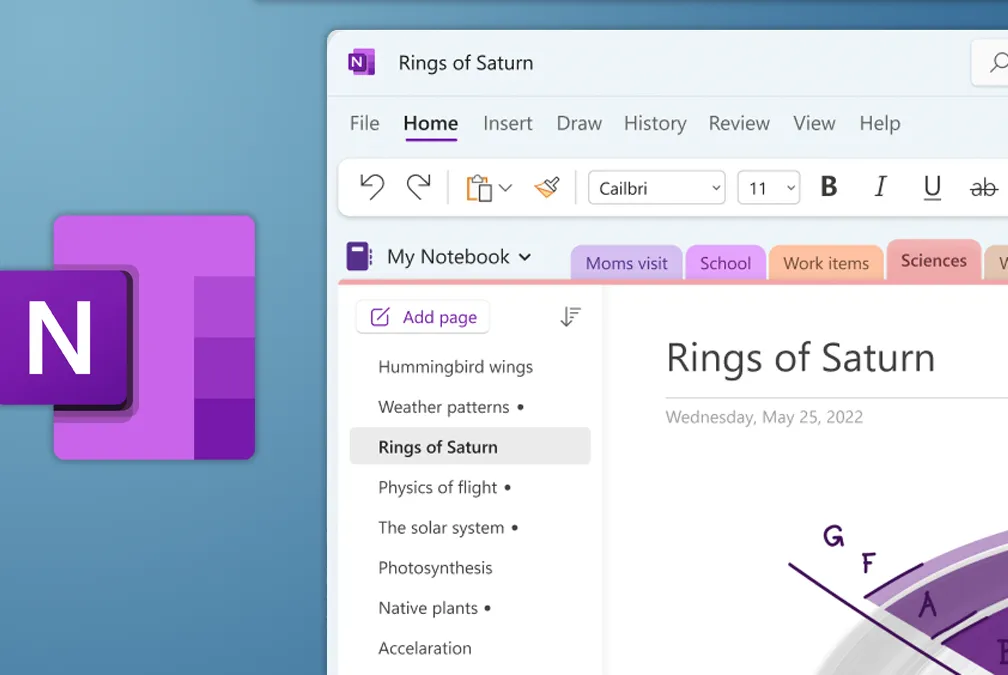This screenshot has height=675, width=1008.
Task: Click the Rings of Saturn page title
Action: click(800, 357)
